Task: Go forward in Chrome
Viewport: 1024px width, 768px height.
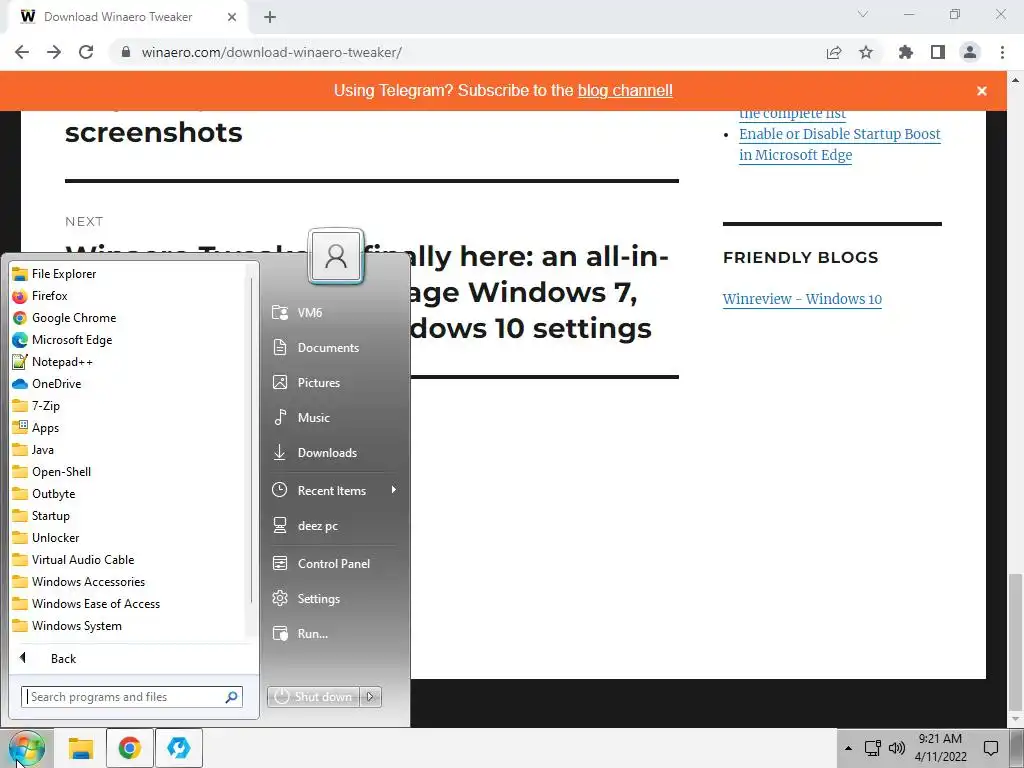Action: click(x=54, y=52)
